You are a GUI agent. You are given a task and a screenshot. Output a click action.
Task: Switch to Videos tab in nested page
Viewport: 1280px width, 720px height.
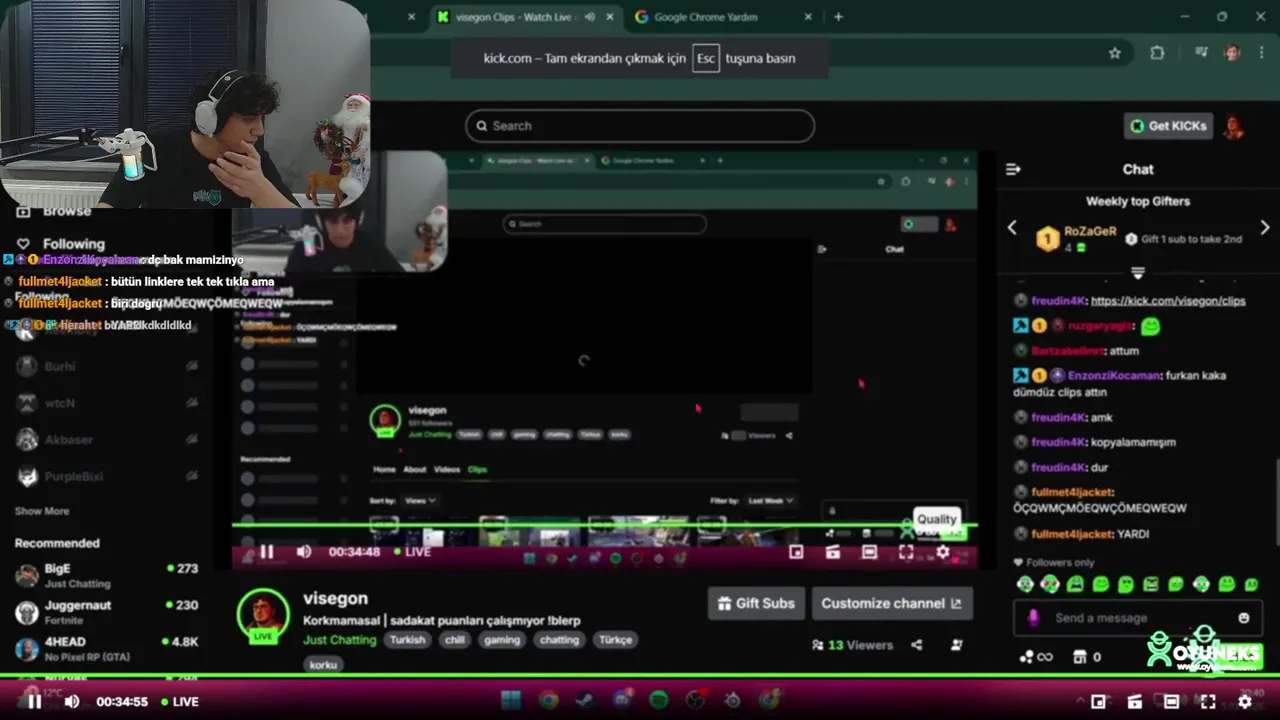[x=447, y=469]
